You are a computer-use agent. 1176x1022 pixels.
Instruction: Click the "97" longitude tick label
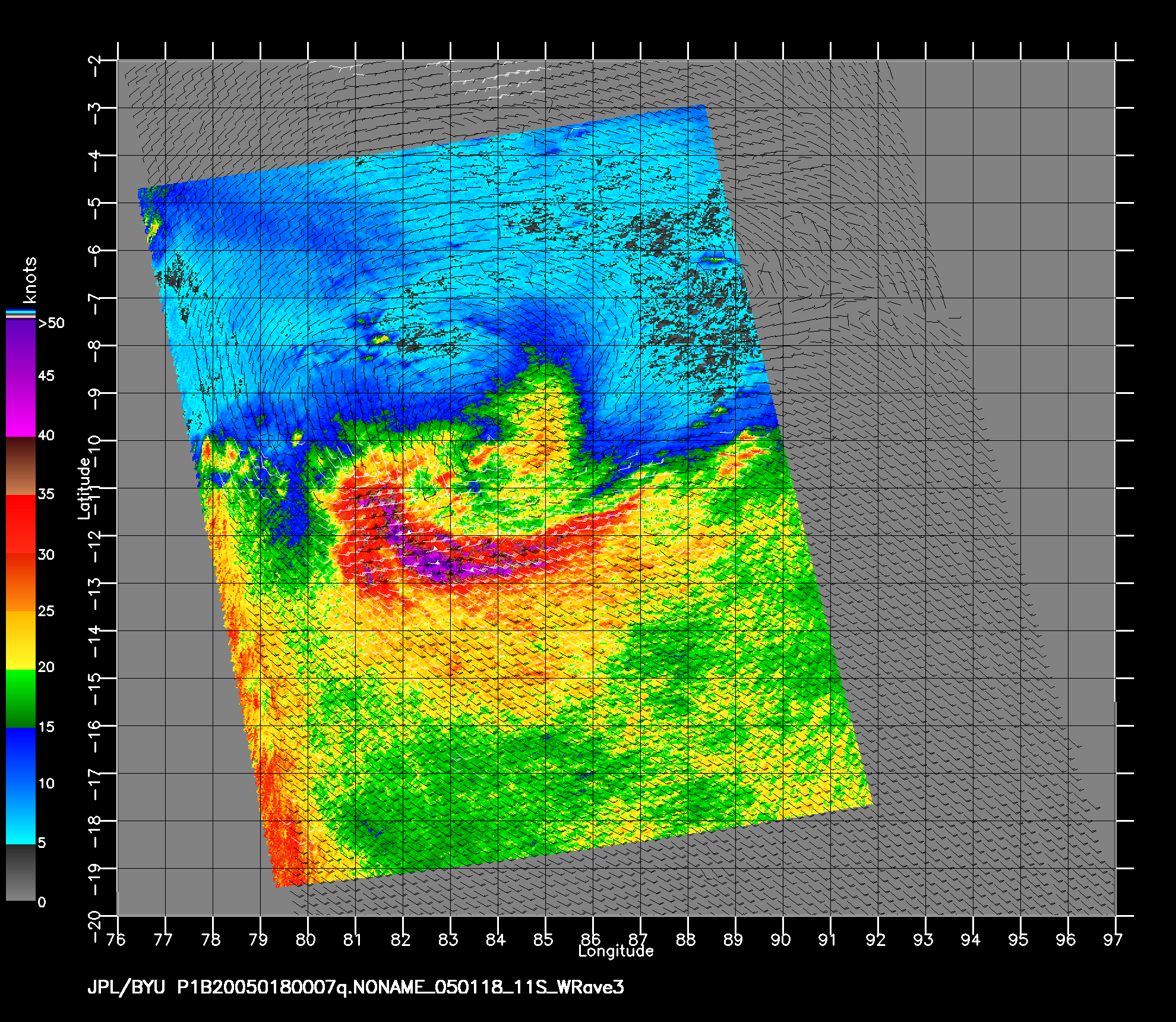(x=1114, y=939)
